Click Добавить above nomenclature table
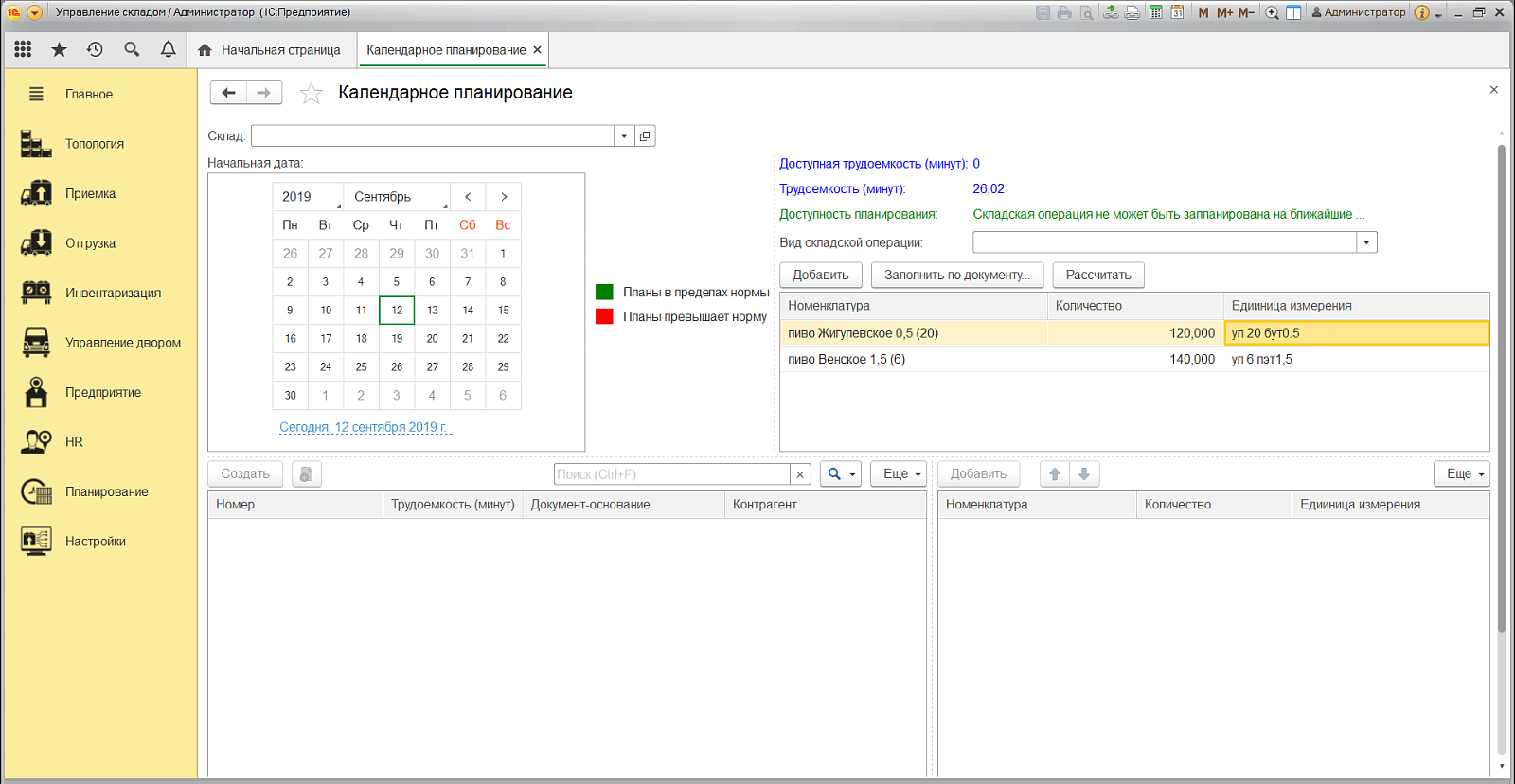This screenshot has height=784, width=1515. (x=821, y=275)
